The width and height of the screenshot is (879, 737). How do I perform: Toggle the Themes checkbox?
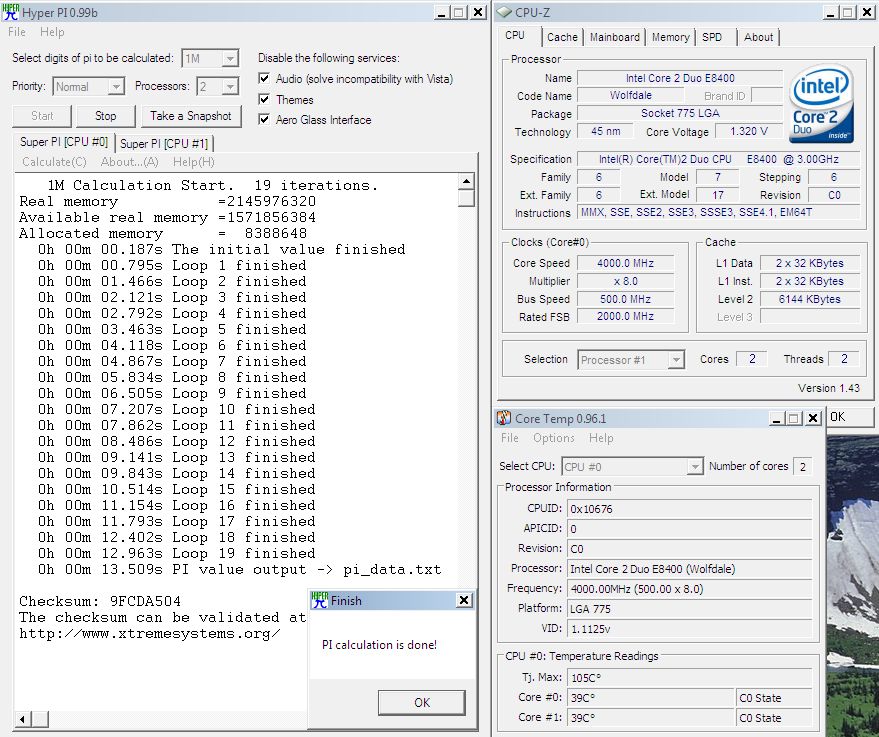tap(264, 99)
